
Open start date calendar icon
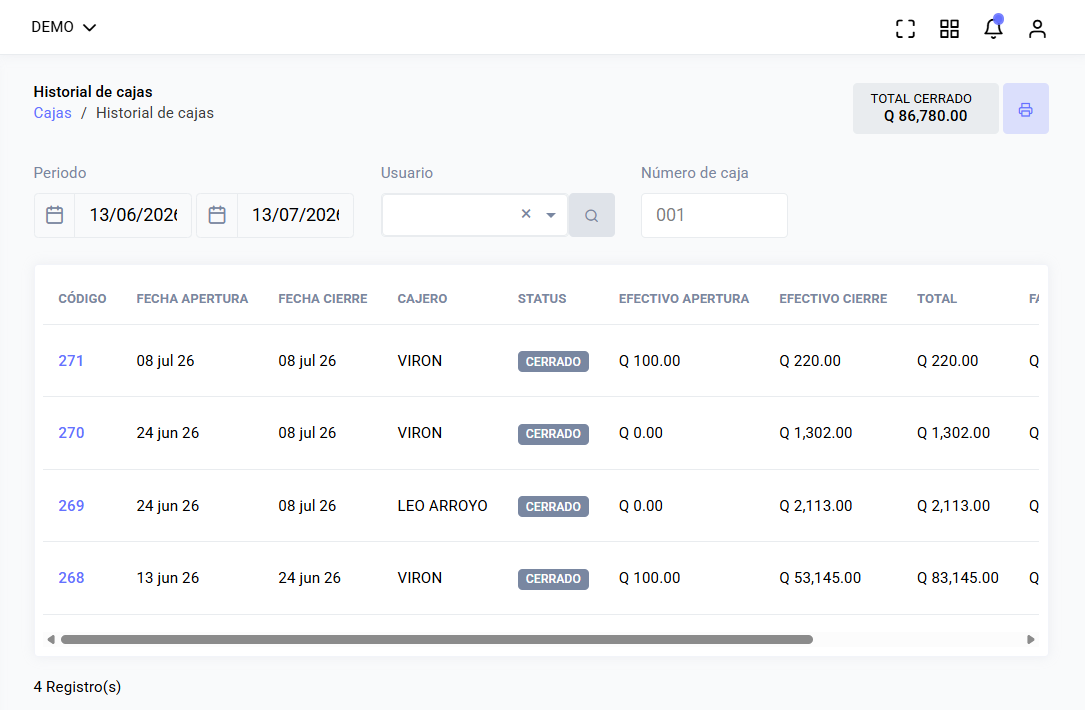tap(55, 215)
